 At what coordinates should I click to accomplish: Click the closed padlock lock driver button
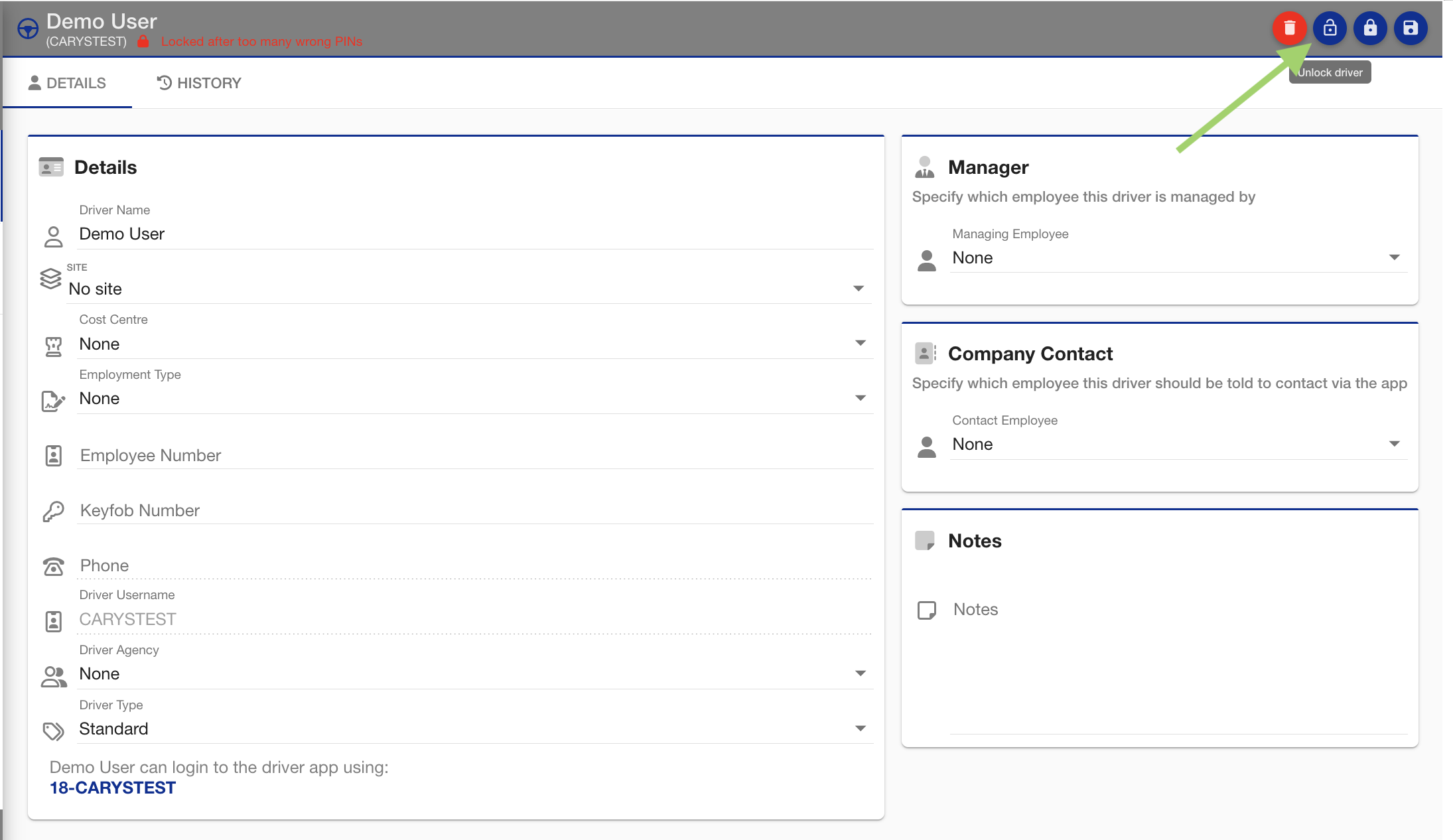[x=1370, y=29]
